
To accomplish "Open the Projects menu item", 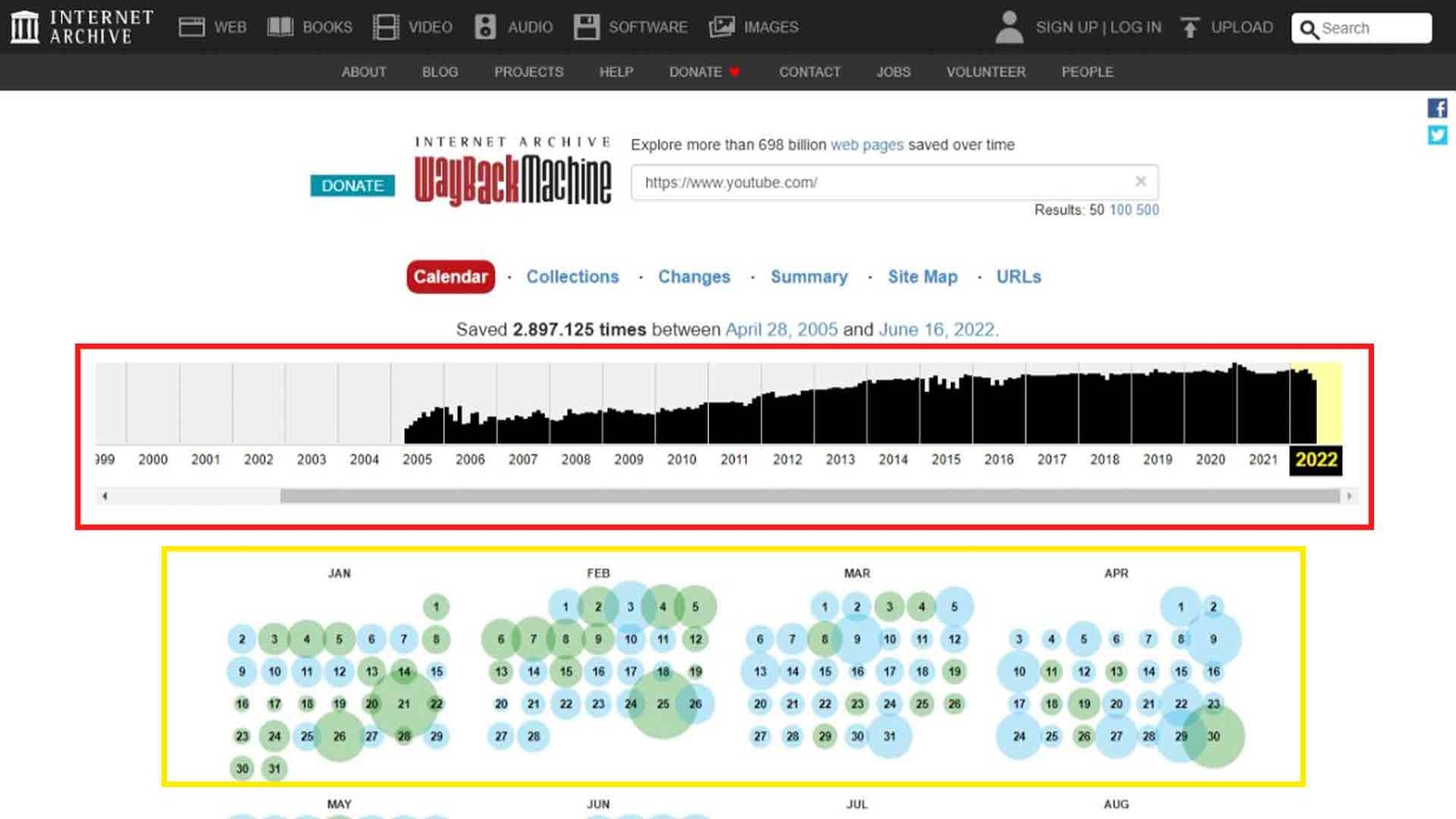I will click(x=529, y=72).
